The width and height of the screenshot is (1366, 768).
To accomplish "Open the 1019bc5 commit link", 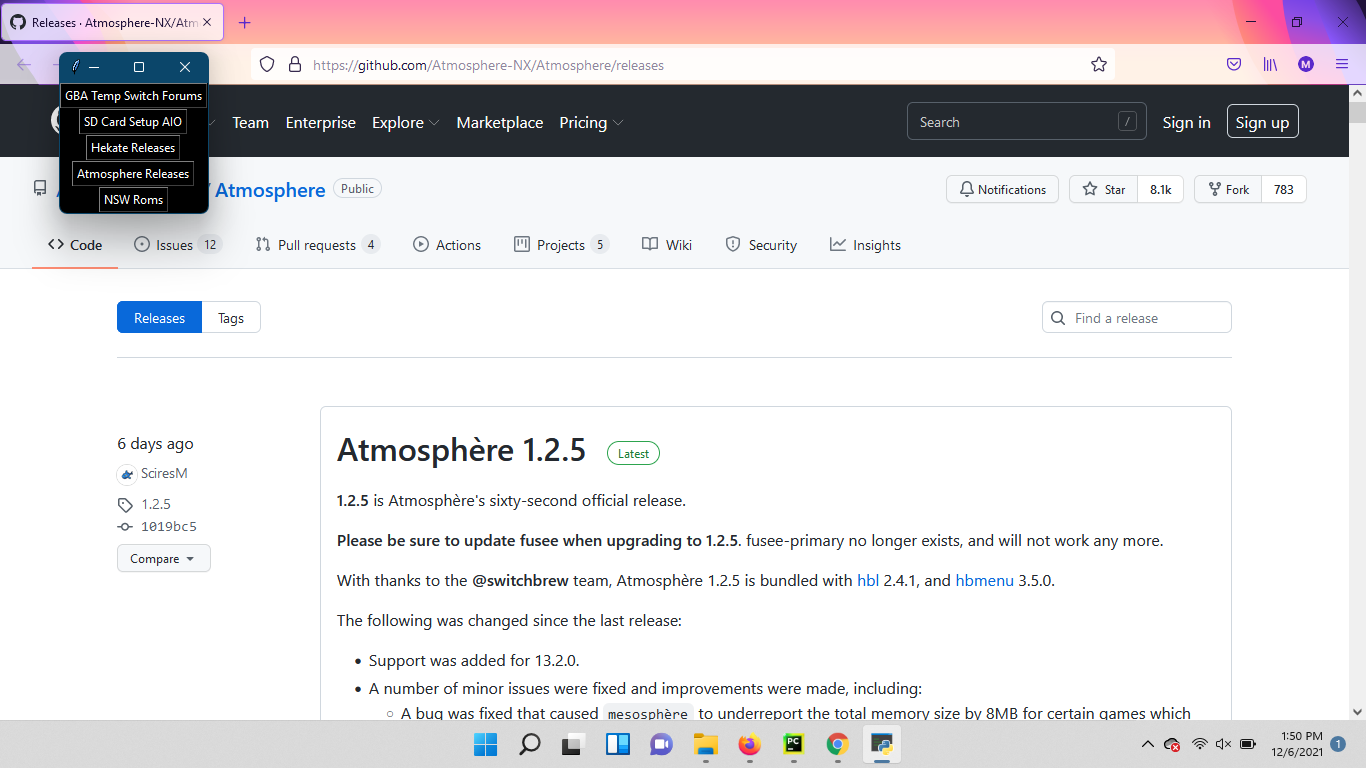I will point(169,527).
